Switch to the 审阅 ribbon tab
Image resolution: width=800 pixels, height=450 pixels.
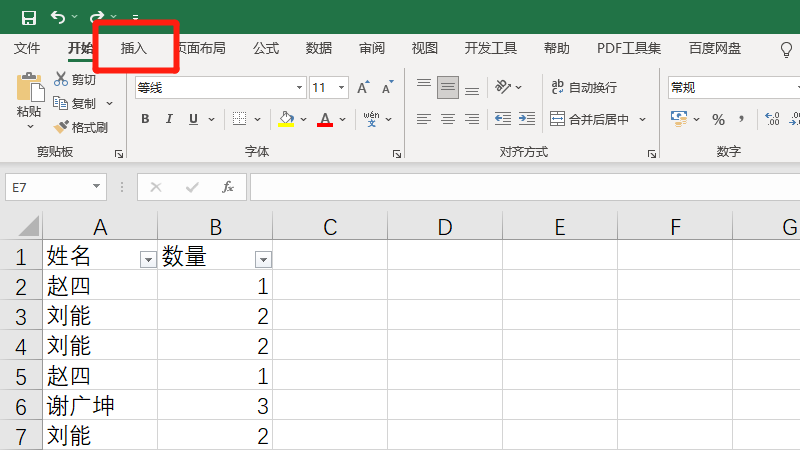(371, 48)
